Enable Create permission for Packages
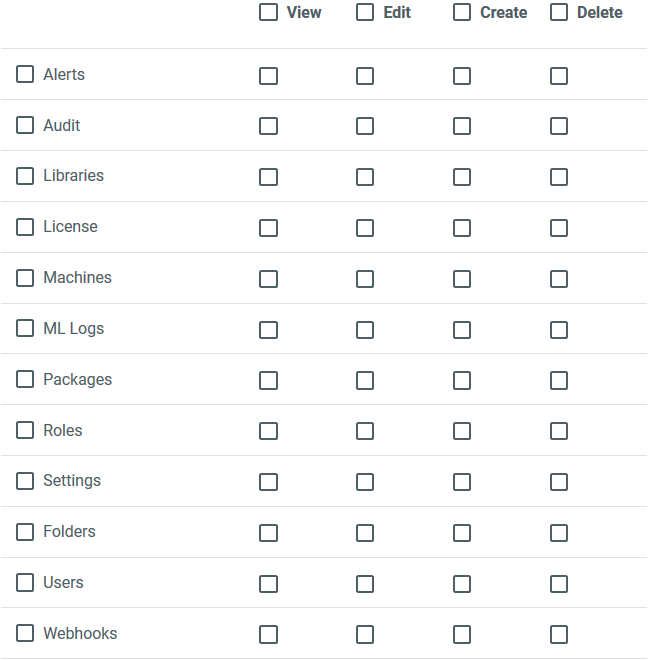This screenshot has height=660, width=648. click(x=462, y=380)
